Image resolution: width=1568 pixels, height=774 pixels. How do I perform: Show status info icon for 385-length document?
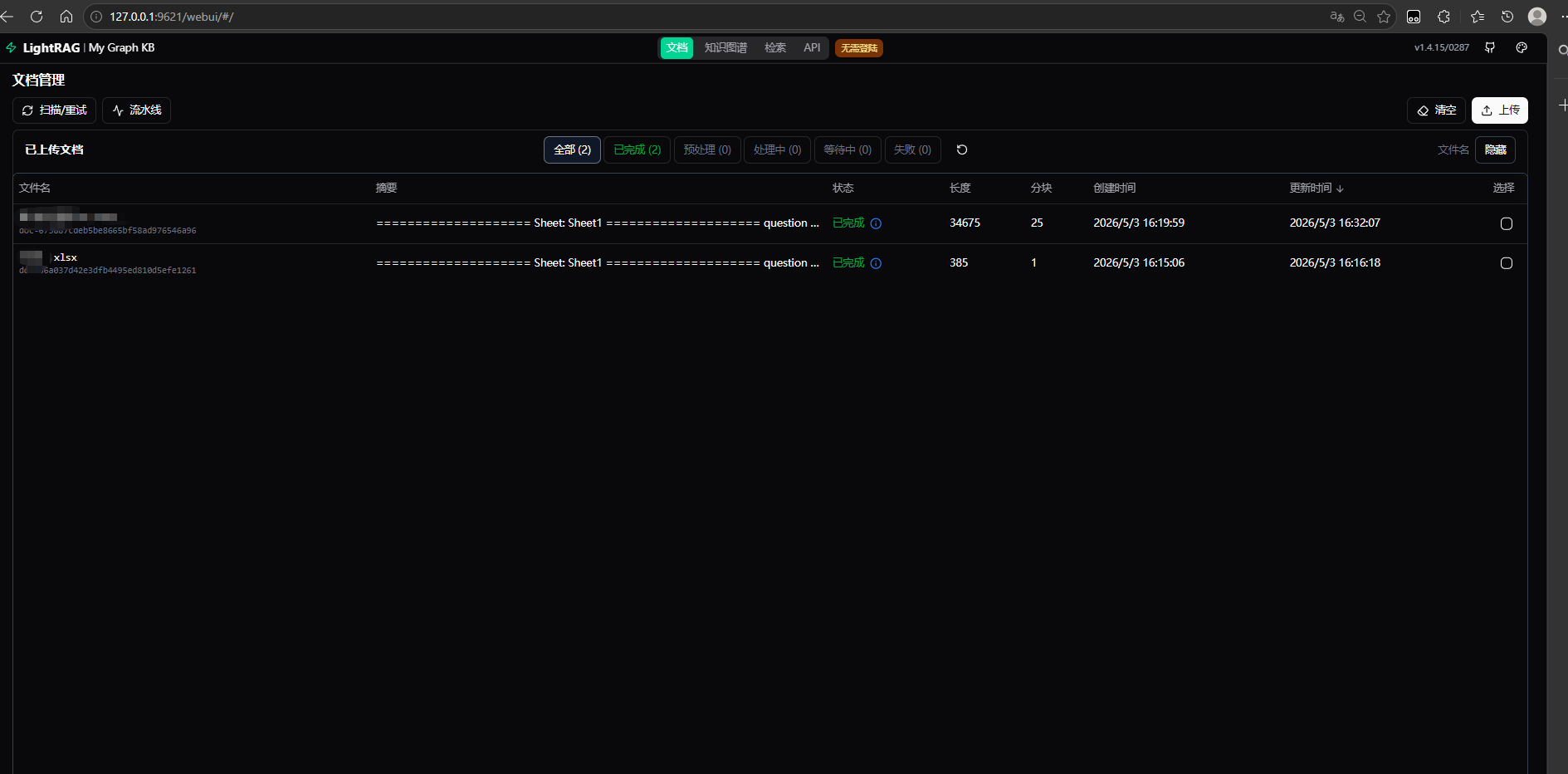tap(876, 263)
